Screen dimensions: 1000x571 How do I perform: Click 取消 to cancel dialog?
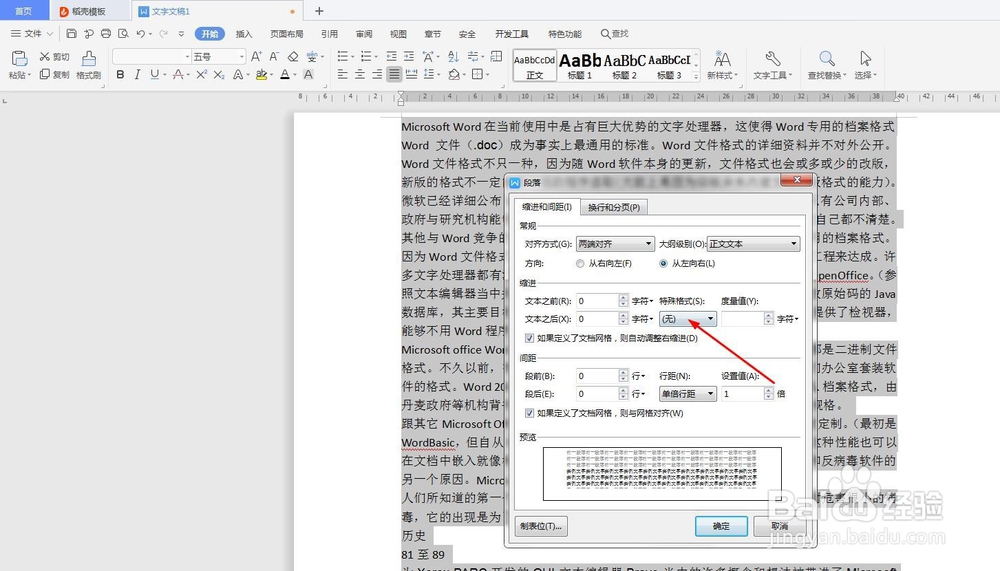tap(779, 526)
